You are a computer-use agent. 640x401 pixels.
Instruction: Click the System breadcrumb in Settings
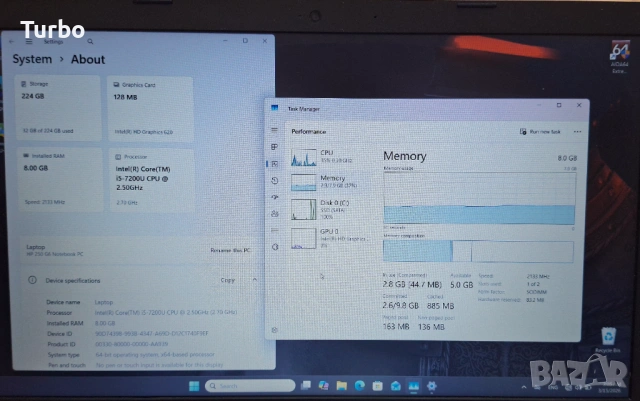point(32,59)
